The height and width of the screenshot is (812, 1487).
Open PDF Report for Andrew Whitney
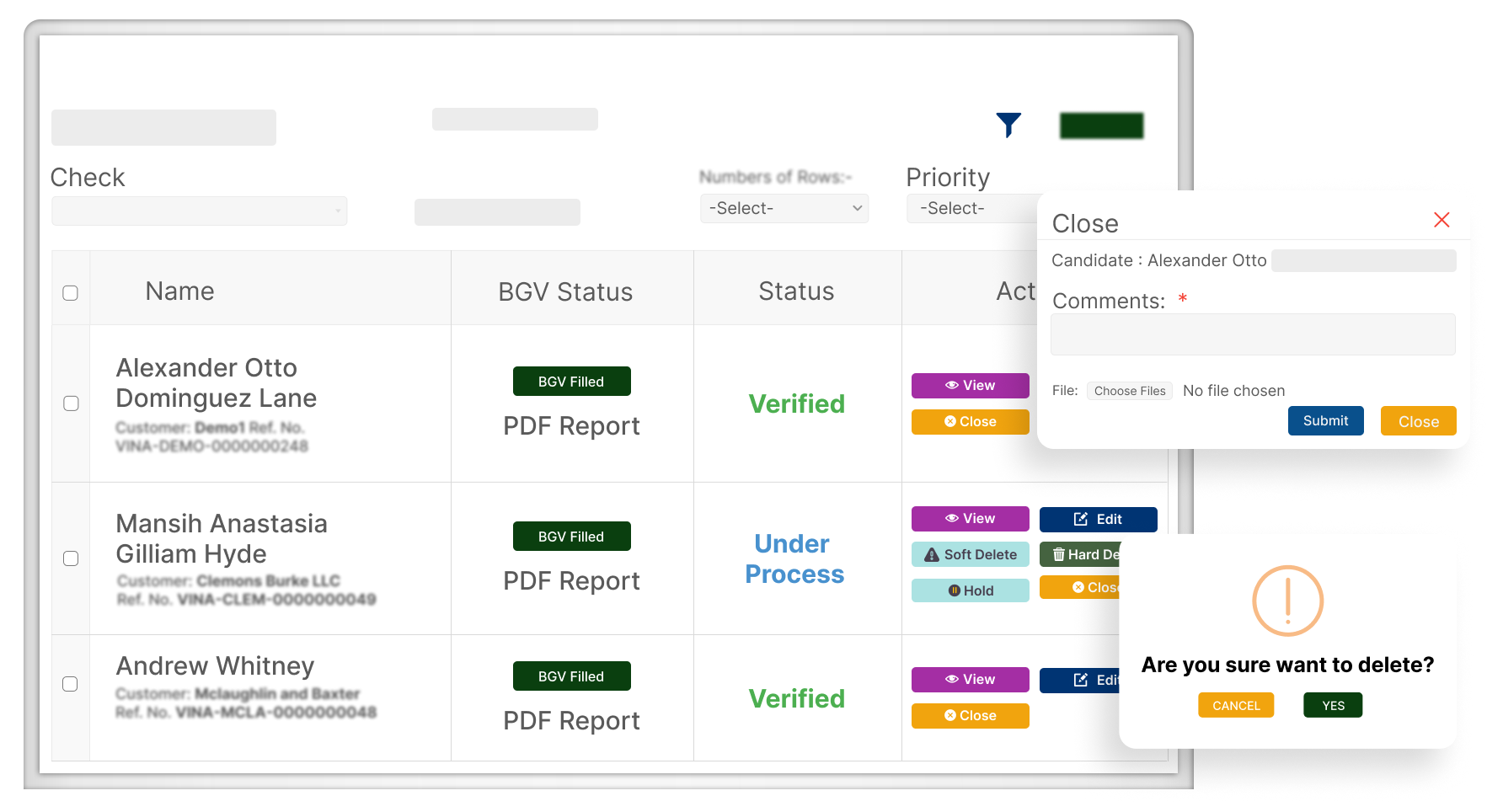pos(571,721)
